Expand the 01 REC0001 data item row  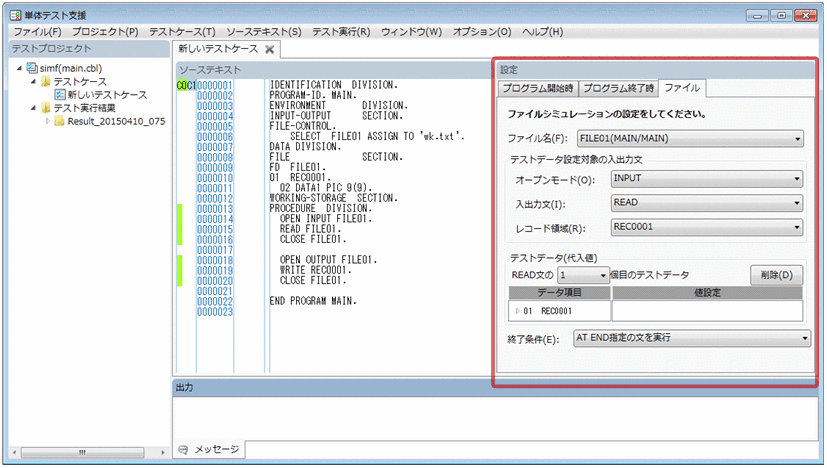click(x=517, y=311)
